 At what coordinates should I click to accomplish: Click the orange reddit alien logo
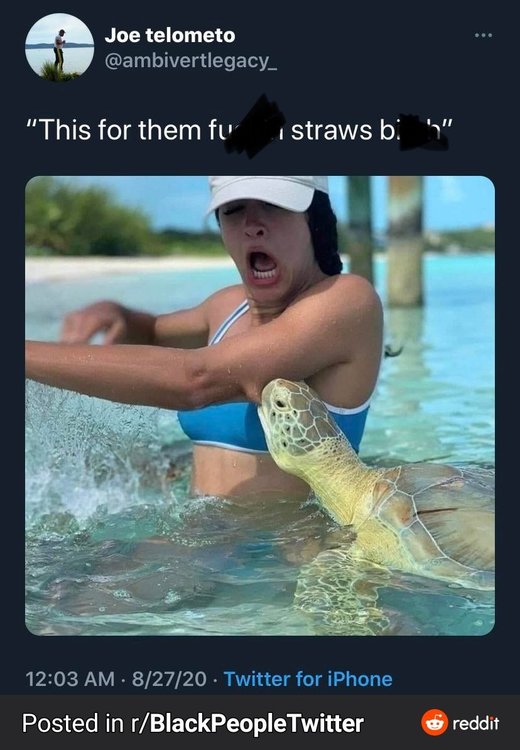434,722
